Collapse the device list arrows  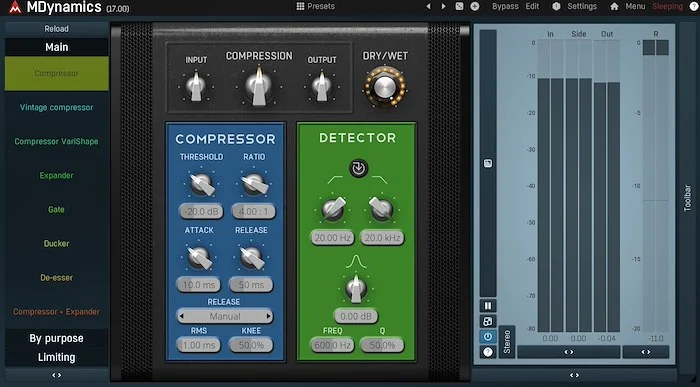pyautogui.click(x=57, y=375)
